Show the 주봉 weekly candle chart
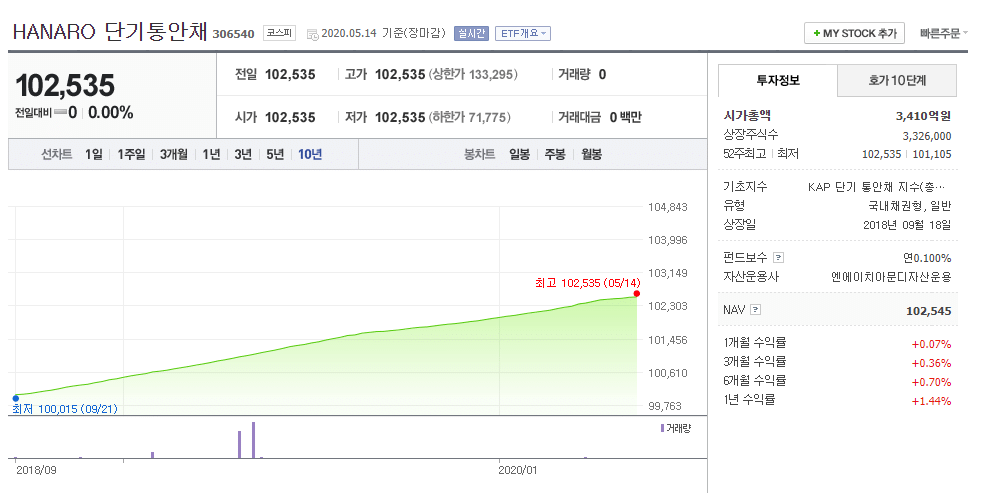994x493 pixels. tap(555, 154)
